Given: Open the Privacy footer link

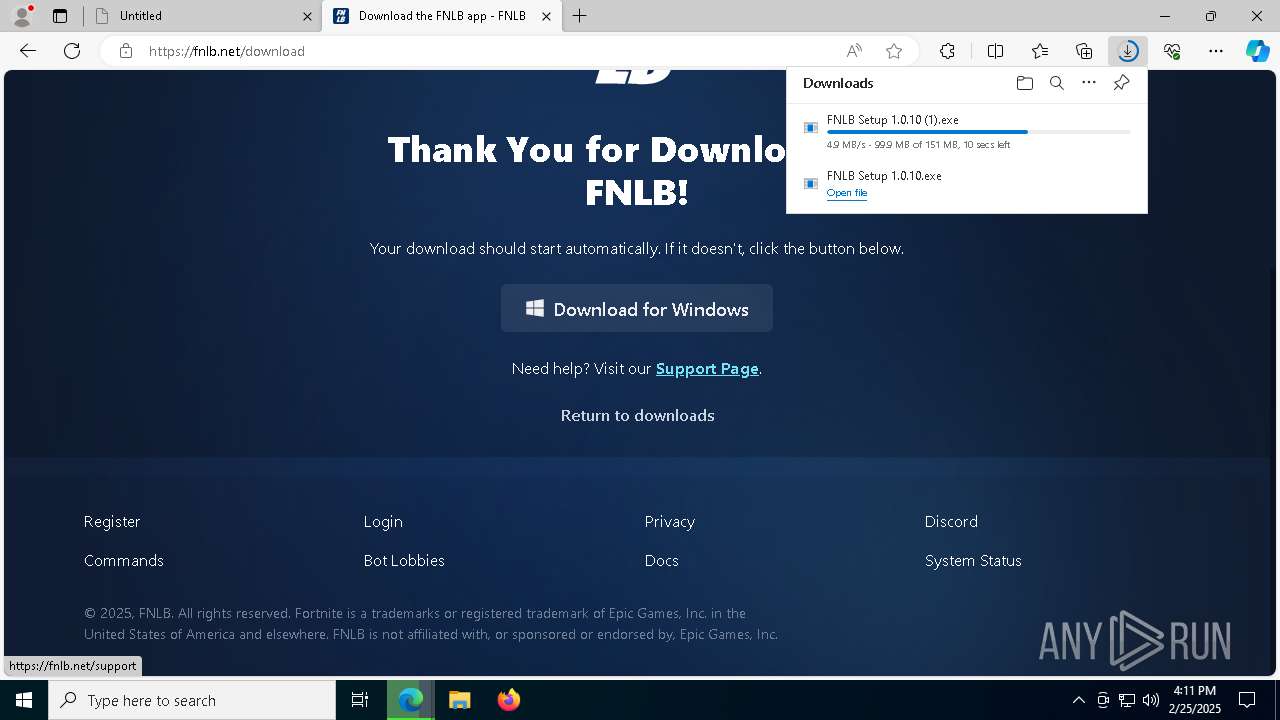Looking at the screenshot, I should [670, 522].
